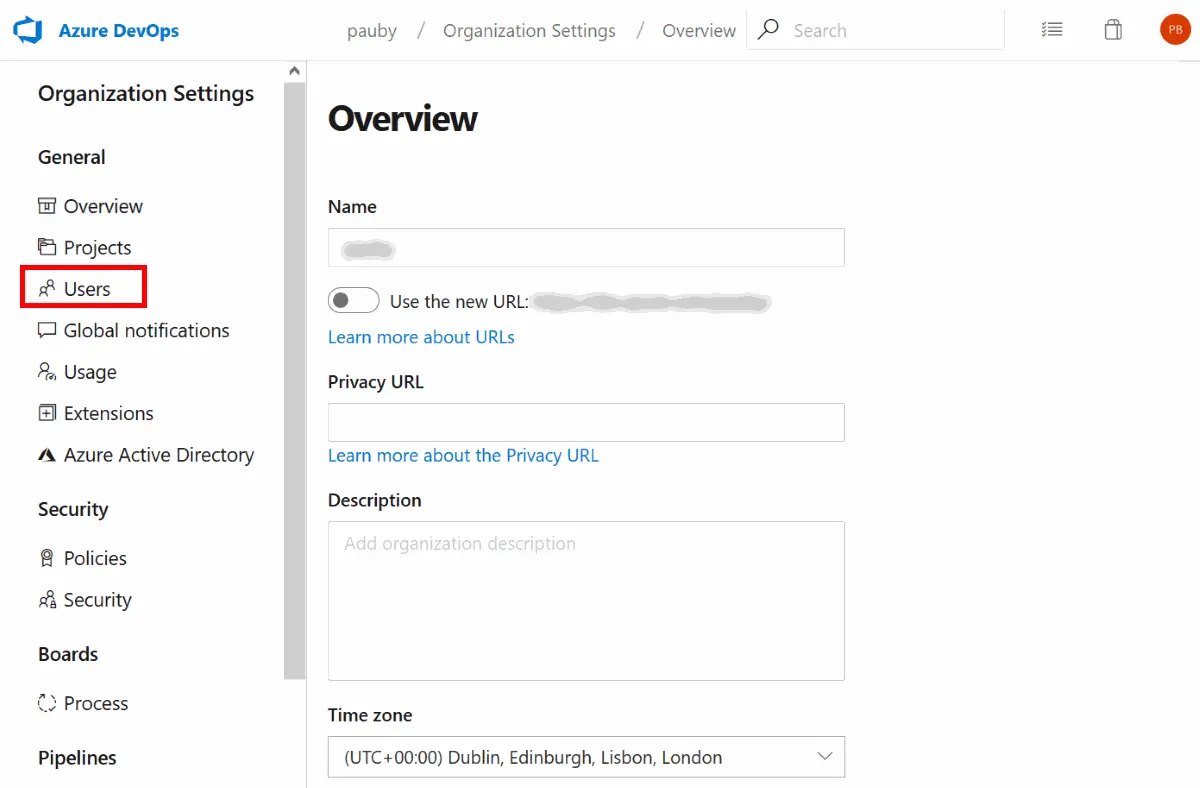1200x788 pixels.
Task: Click the Global notifications chat icon
Action: (47, 330)
